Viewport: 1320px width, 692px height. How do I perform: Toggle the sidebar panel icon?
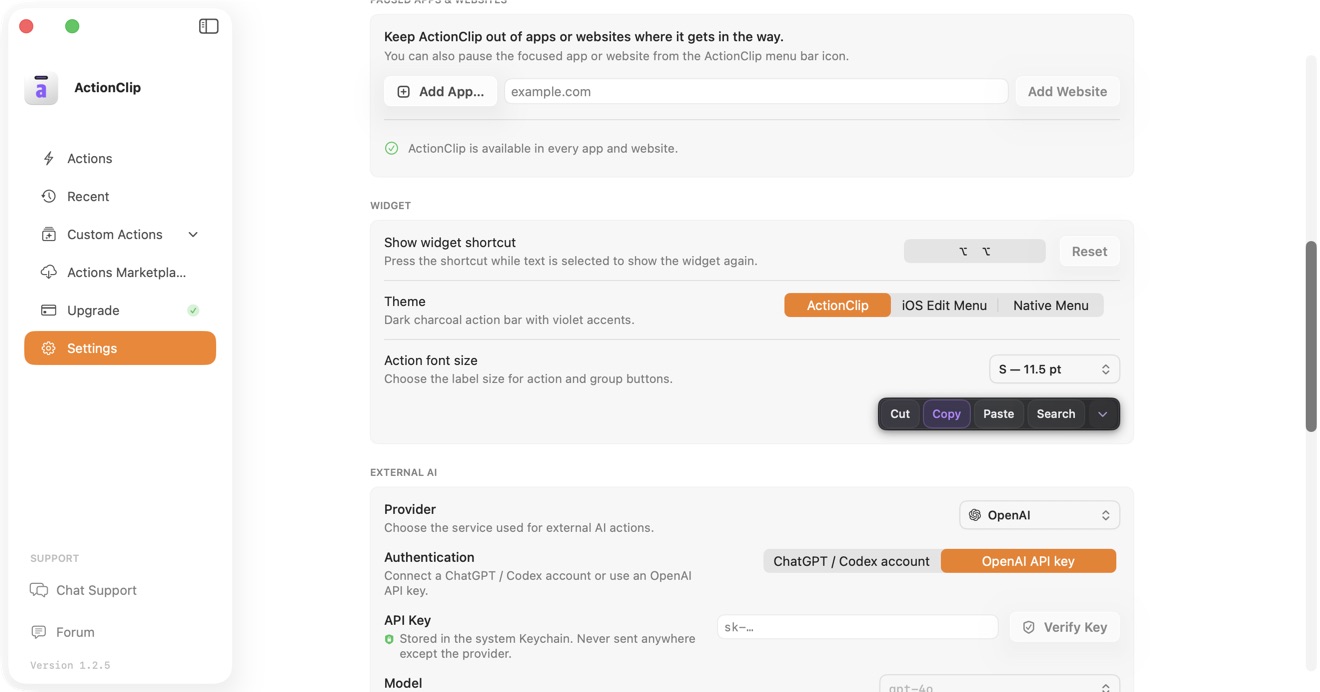(208, 27)
